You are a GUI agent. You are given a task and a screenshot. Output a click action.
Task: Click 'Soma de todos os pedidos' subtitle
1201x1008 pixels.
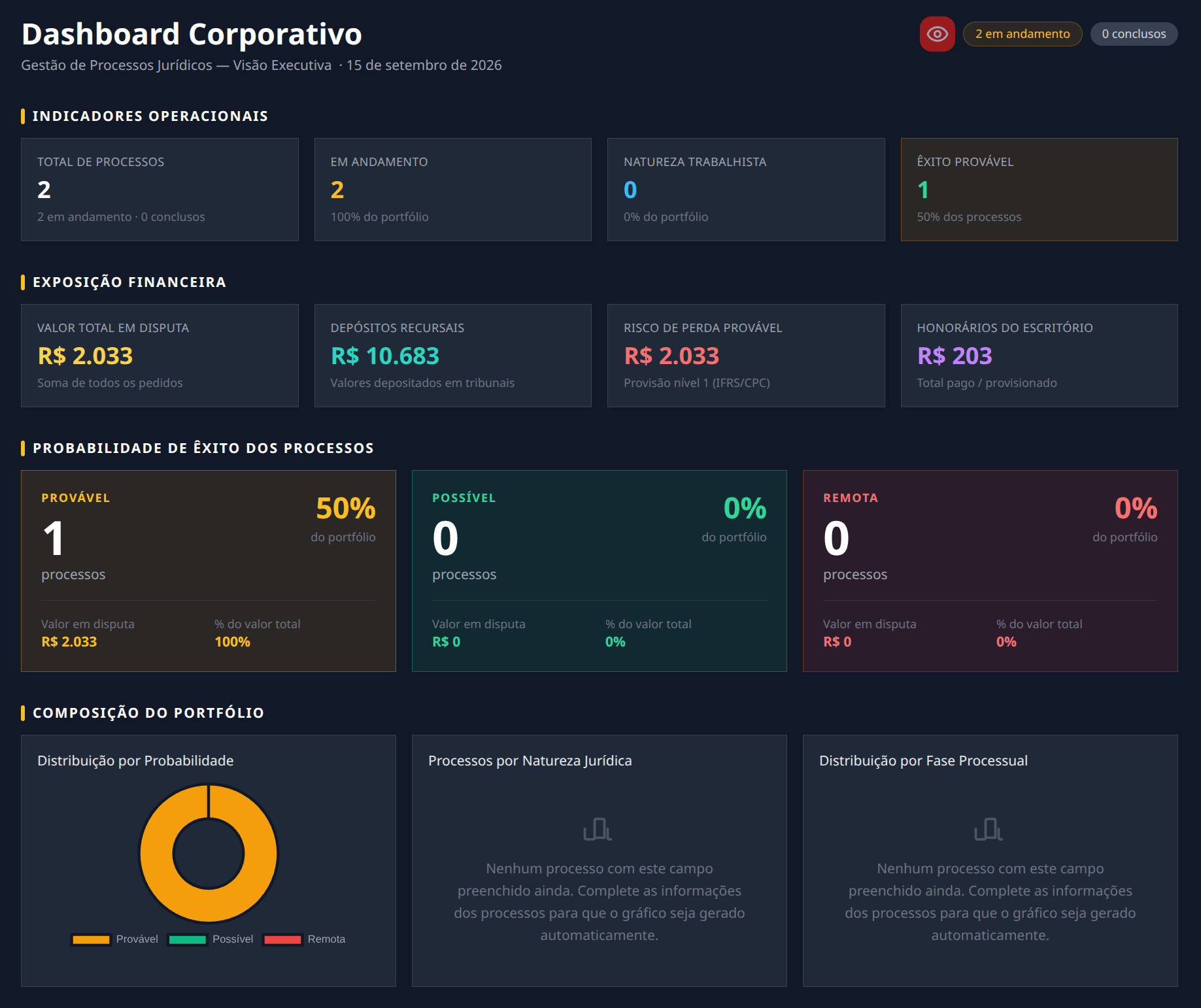(x=110, y=383)
